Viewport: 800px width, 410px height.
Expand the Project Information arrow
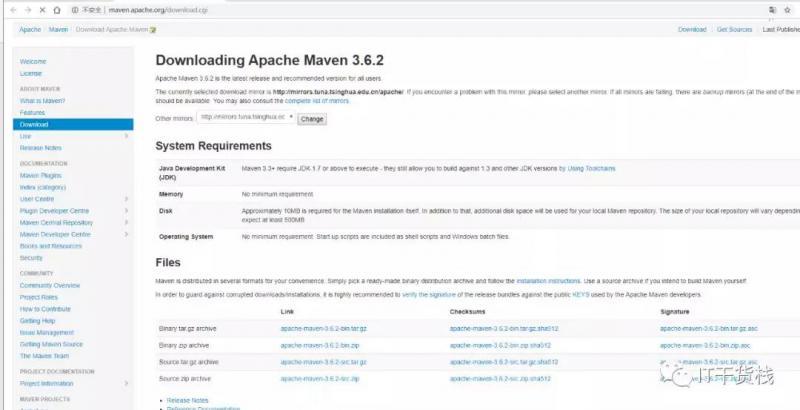(x=127, y=383)
